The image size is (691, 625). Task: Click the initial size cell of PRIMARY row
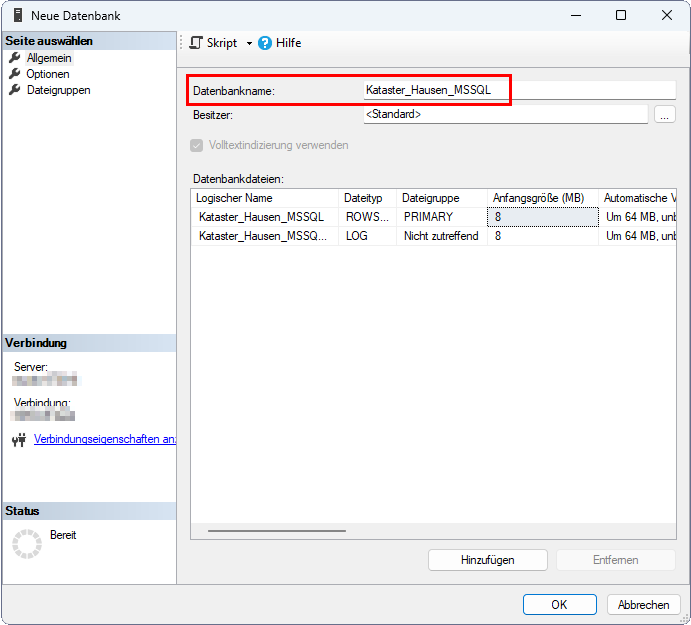point(543,217)
